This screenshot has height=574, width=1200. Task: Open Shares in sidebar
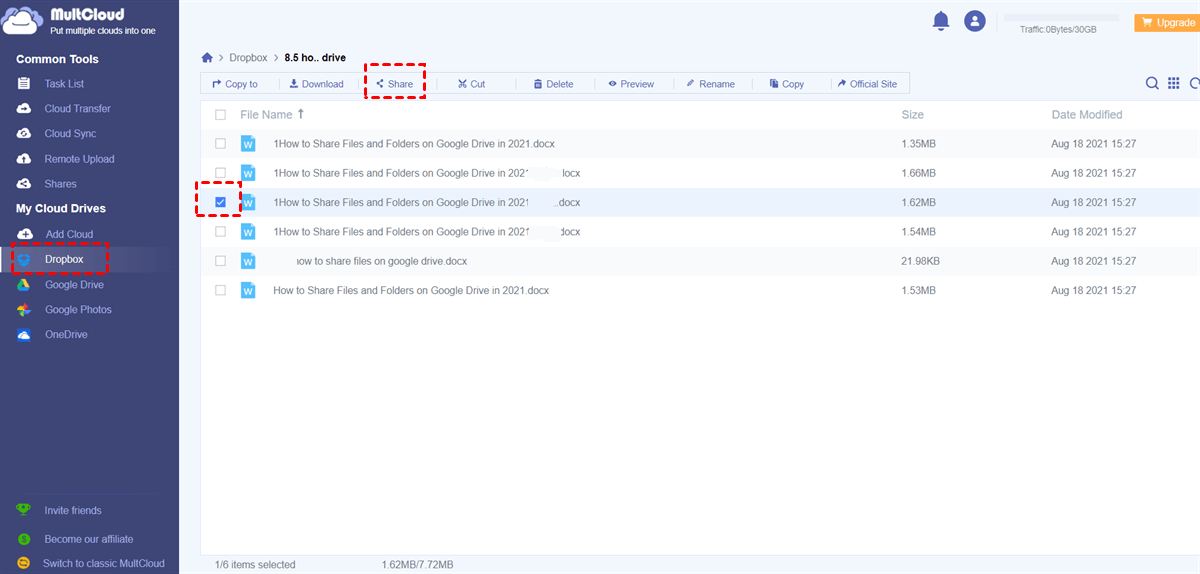coord(60,184)
